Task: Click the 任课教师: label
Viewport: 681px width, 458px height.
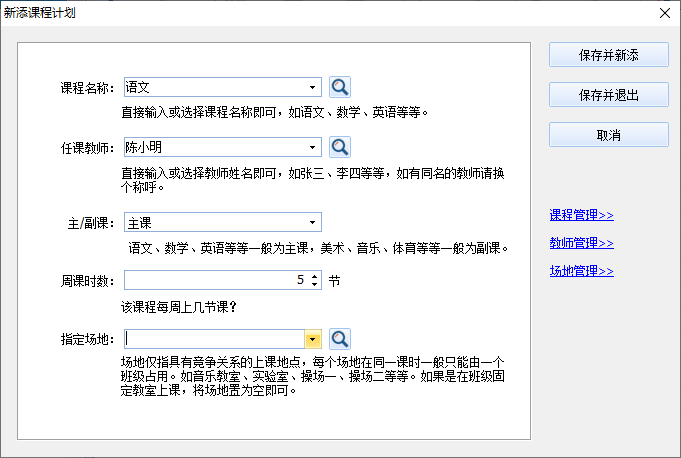Action: [x=87, y=148]
